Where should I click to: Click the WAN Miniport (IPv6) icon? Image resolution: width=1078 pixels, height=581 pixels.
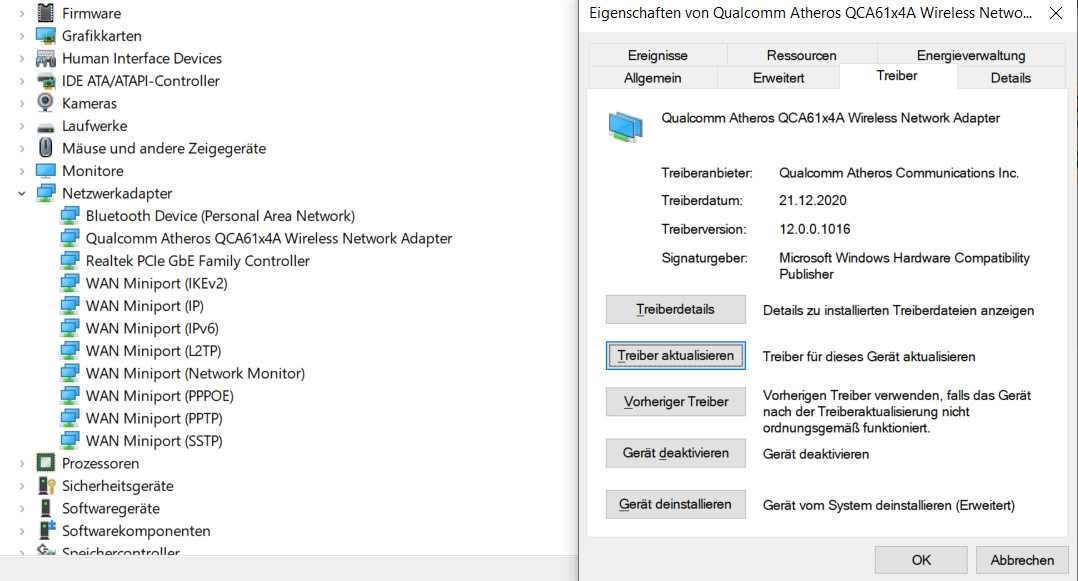coord(69,328)
